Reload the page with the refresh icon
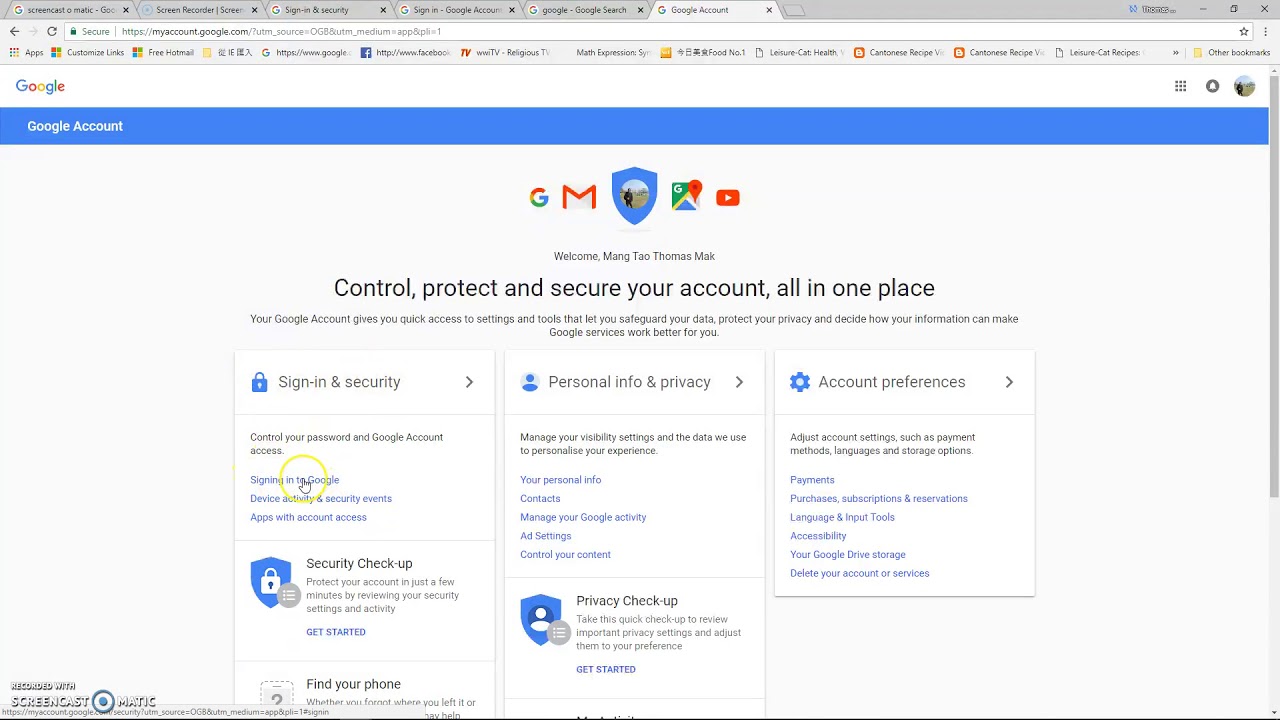 (x=52, y=31)
